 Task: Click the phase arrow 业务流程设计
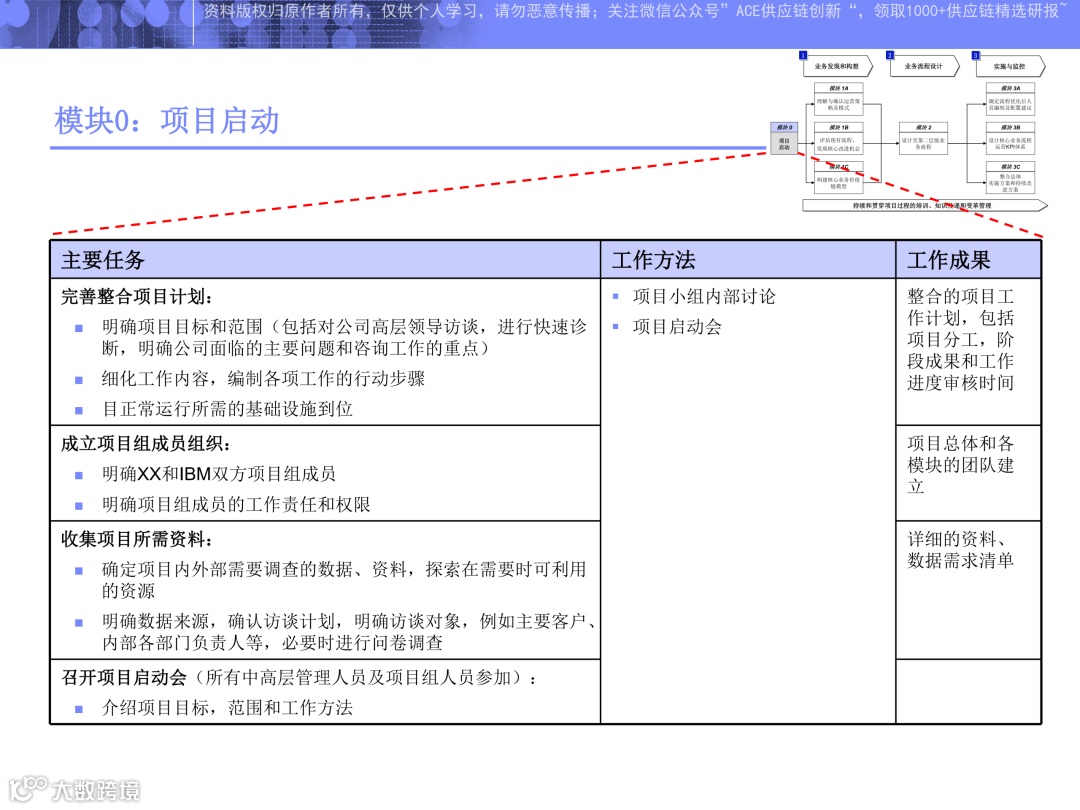click(x=924, y=66)
